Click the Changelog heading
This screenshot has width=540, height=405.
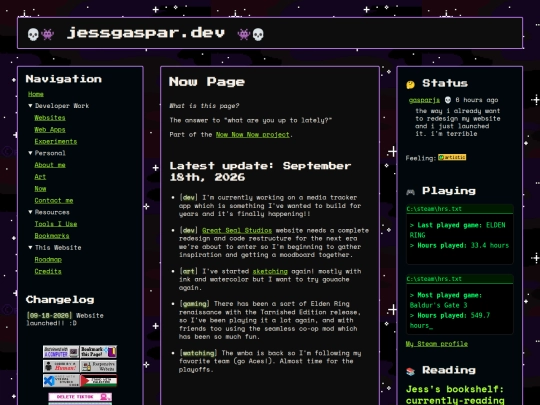point(60,300)
